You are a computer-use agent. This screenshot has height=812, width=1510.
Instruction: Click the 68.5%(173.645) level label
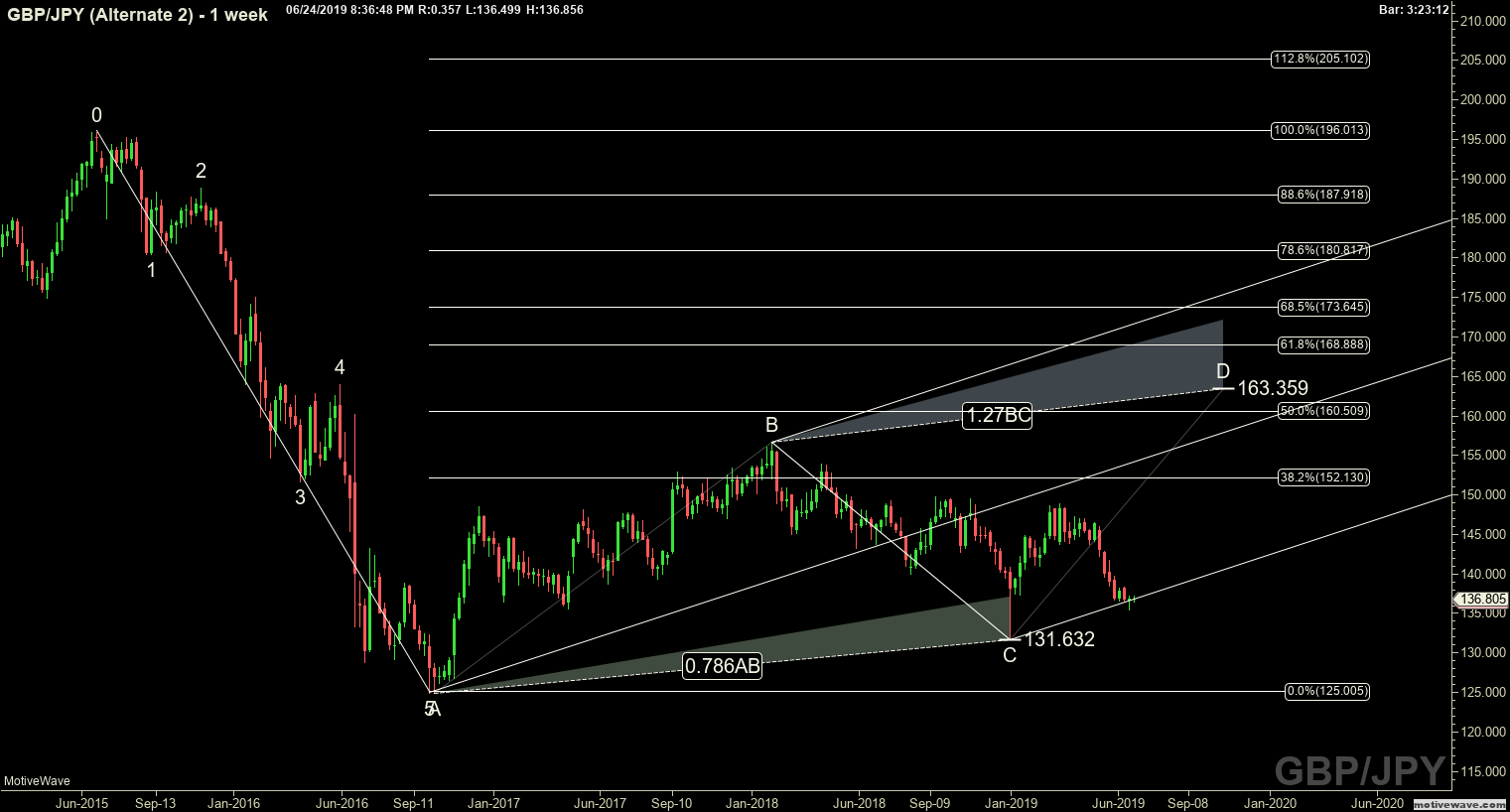[x=1323, y=307]
